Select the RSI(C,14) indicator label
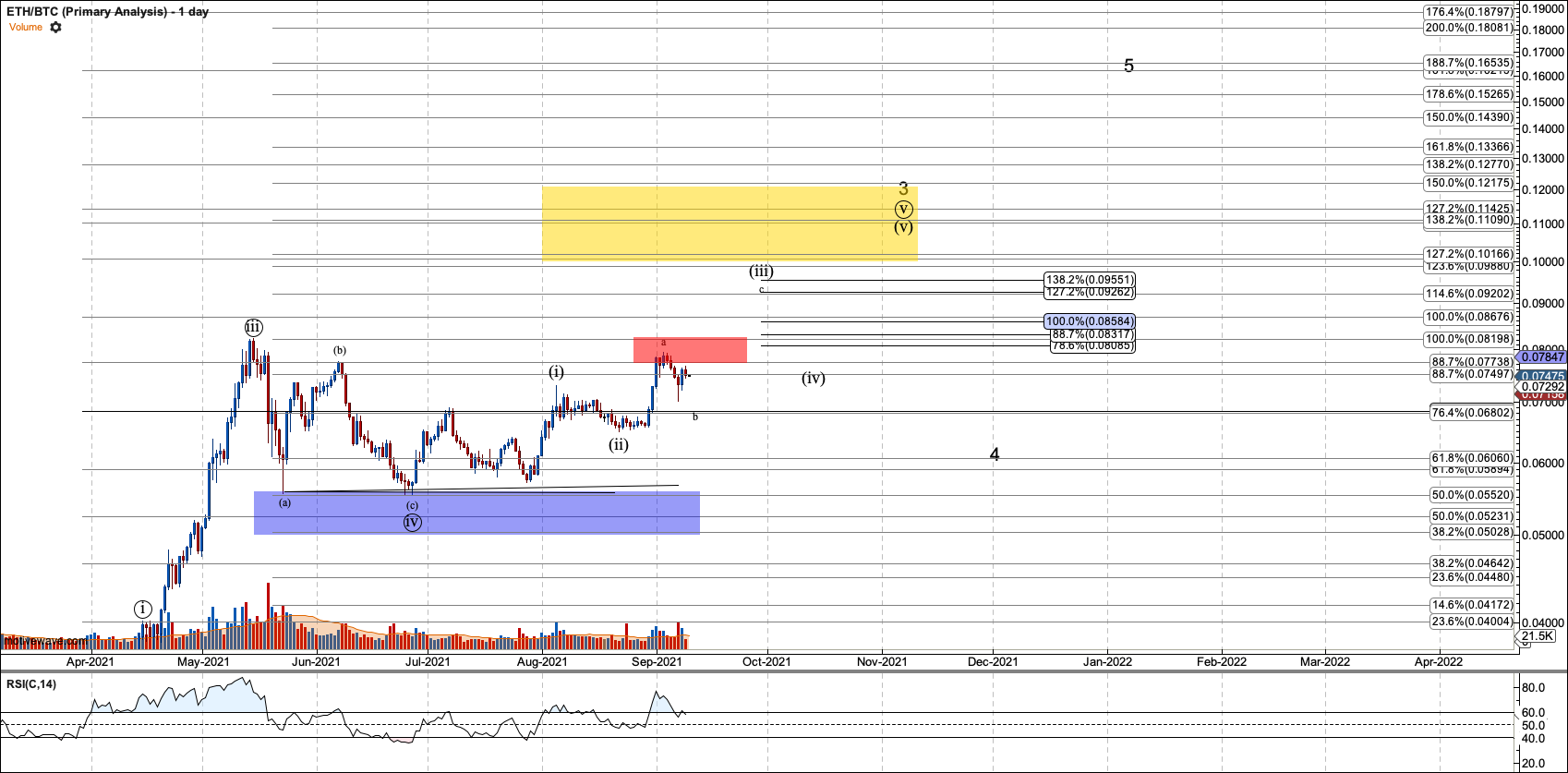The image size is (1568, 773). point(30,684)
